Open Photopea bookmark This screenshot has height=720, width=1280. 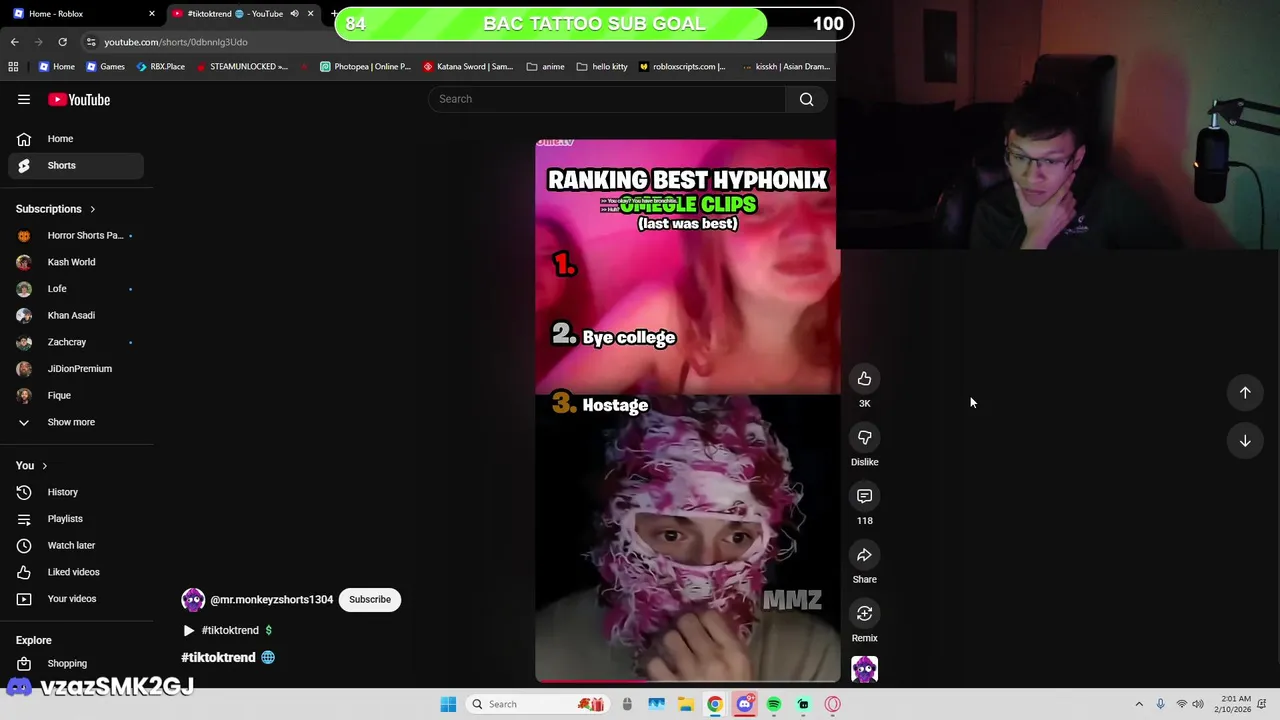point(365,67)
